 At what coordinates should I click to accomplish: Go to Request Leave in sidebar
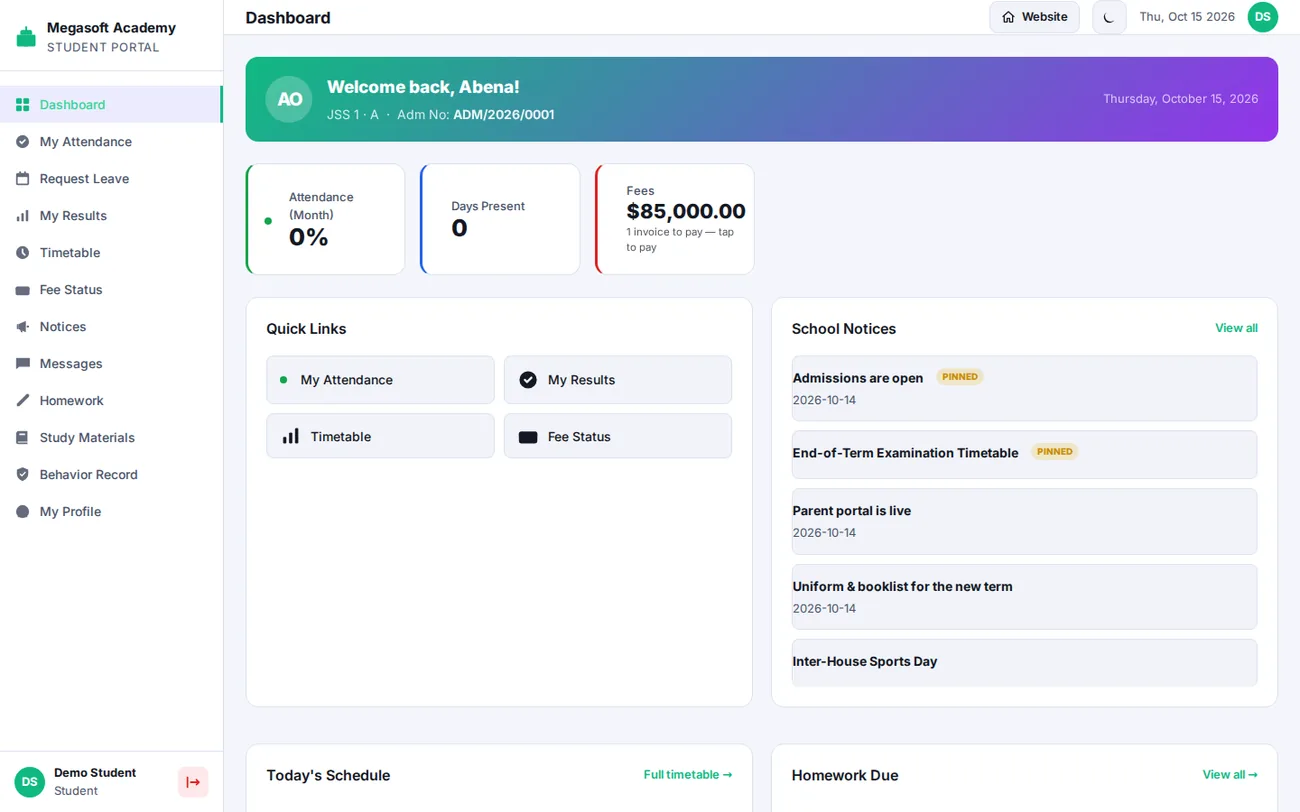(111, 179)
